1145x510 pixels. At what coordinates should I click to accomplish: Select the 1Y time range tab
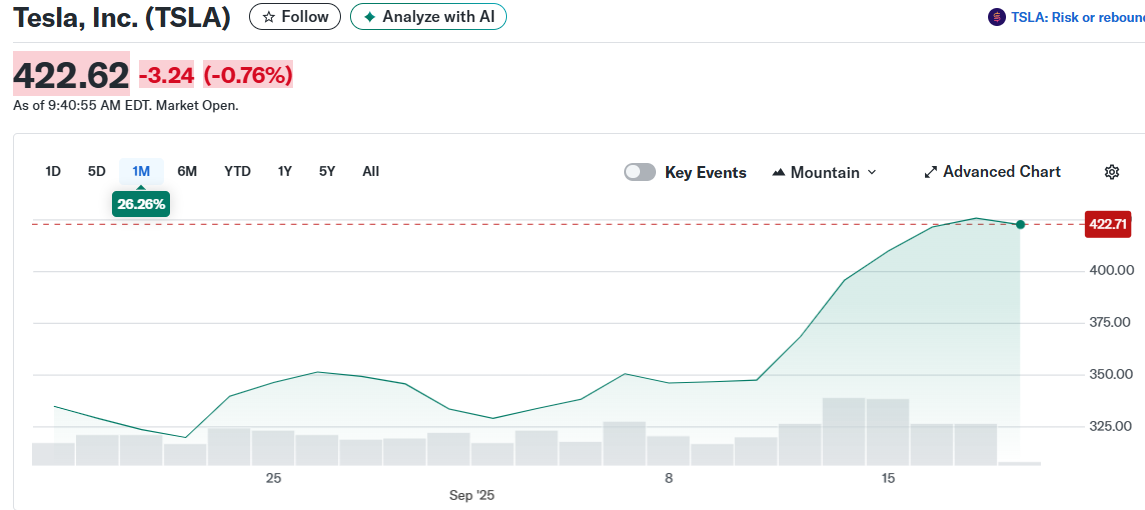285,171
